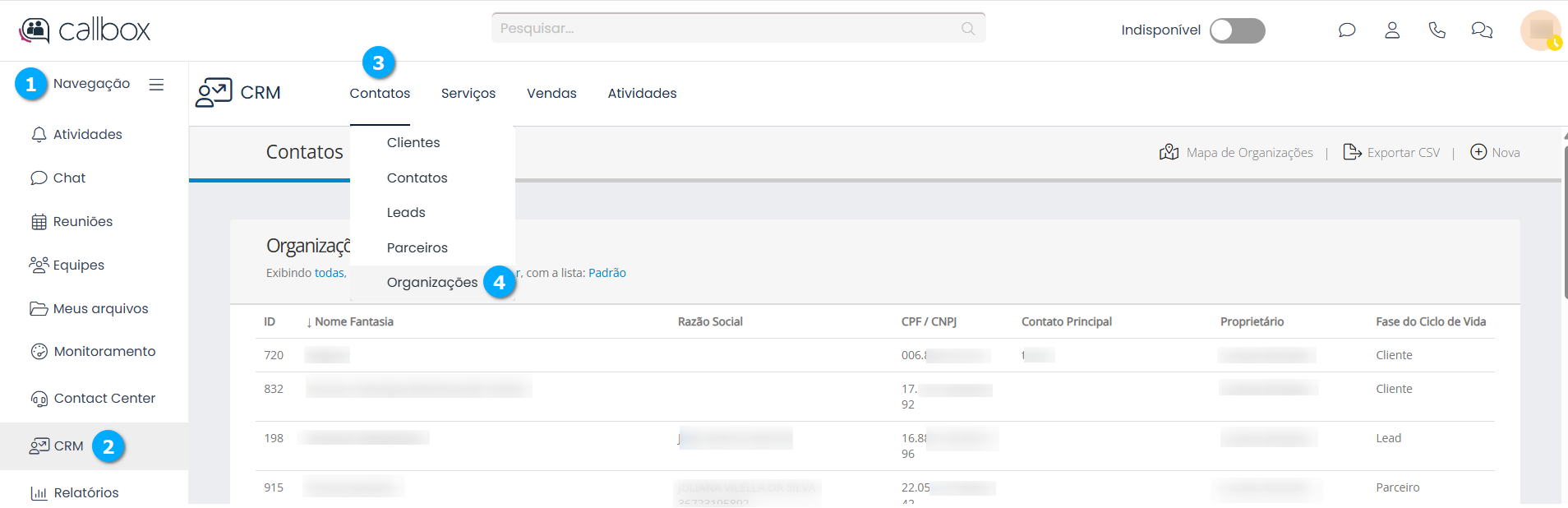Open the user avatar in top right
Image resolution: width=1568 pixels, height=508 pixels.
1540,30
